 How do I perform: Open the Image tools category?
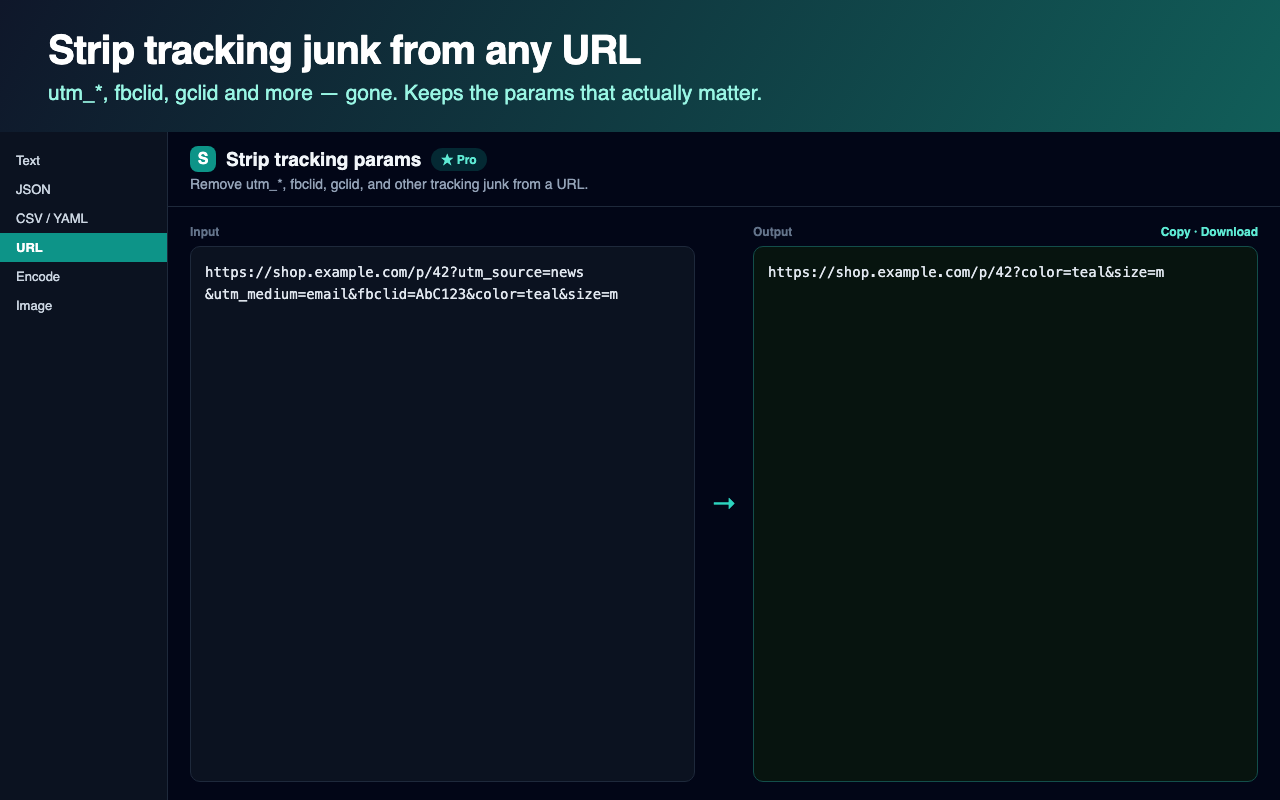83,305
